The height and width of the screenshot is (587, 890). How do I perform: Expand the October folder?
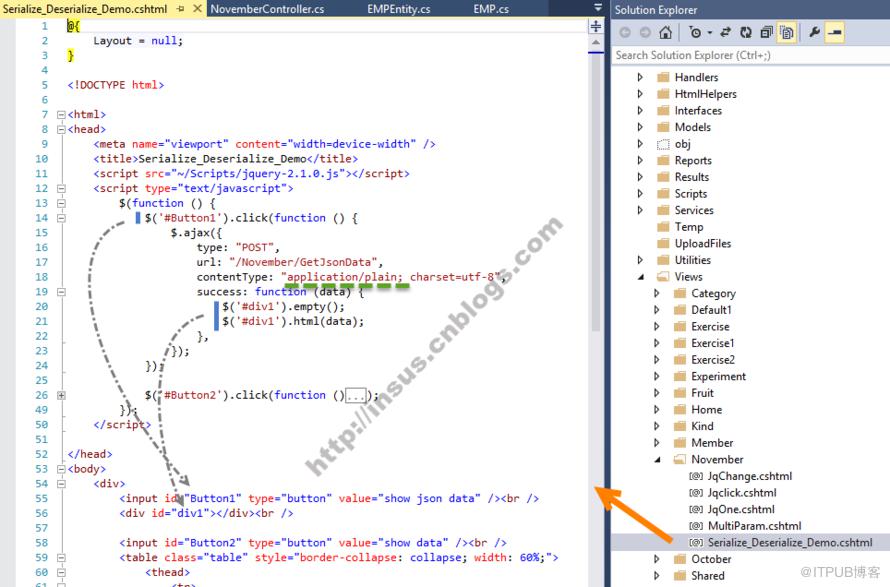[657, 559]
